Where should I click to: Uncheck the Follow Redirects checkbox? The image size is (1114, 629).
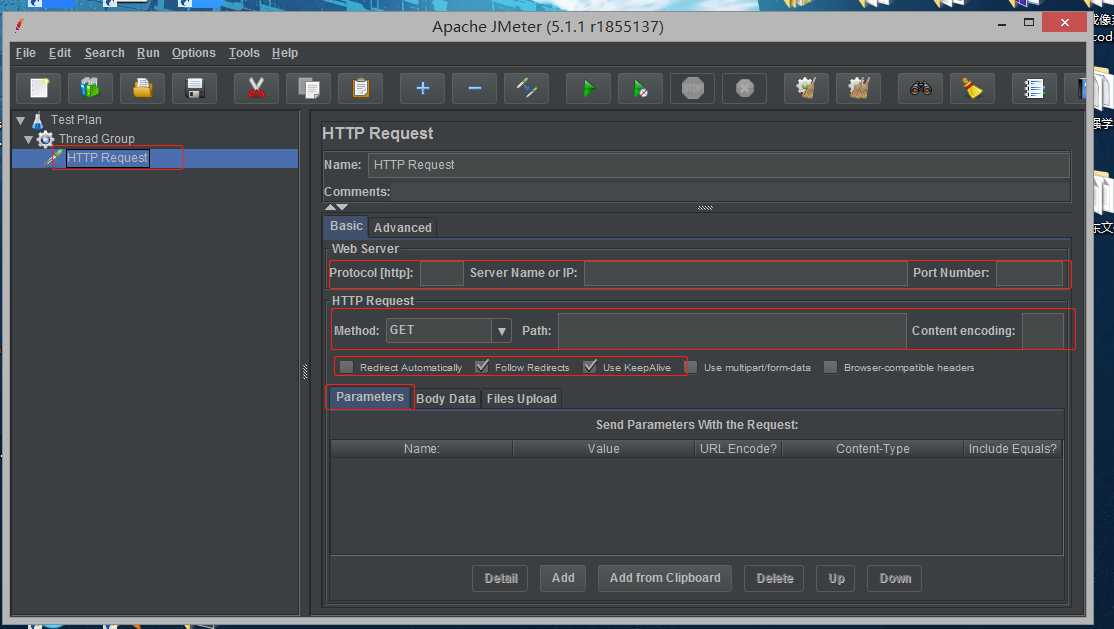482,367
